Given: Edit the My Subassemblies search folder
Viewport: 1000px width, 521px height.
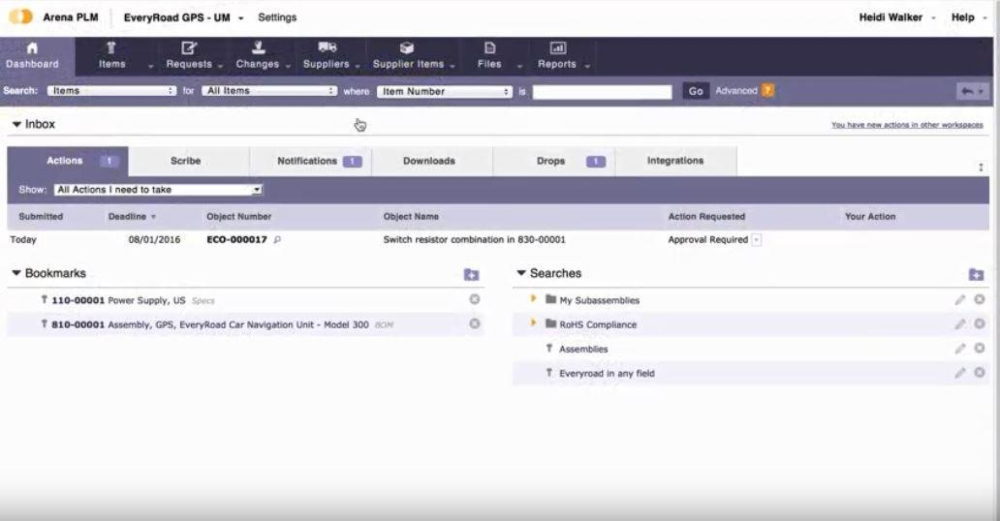Looking at the screenshot, I should point(960,300).
